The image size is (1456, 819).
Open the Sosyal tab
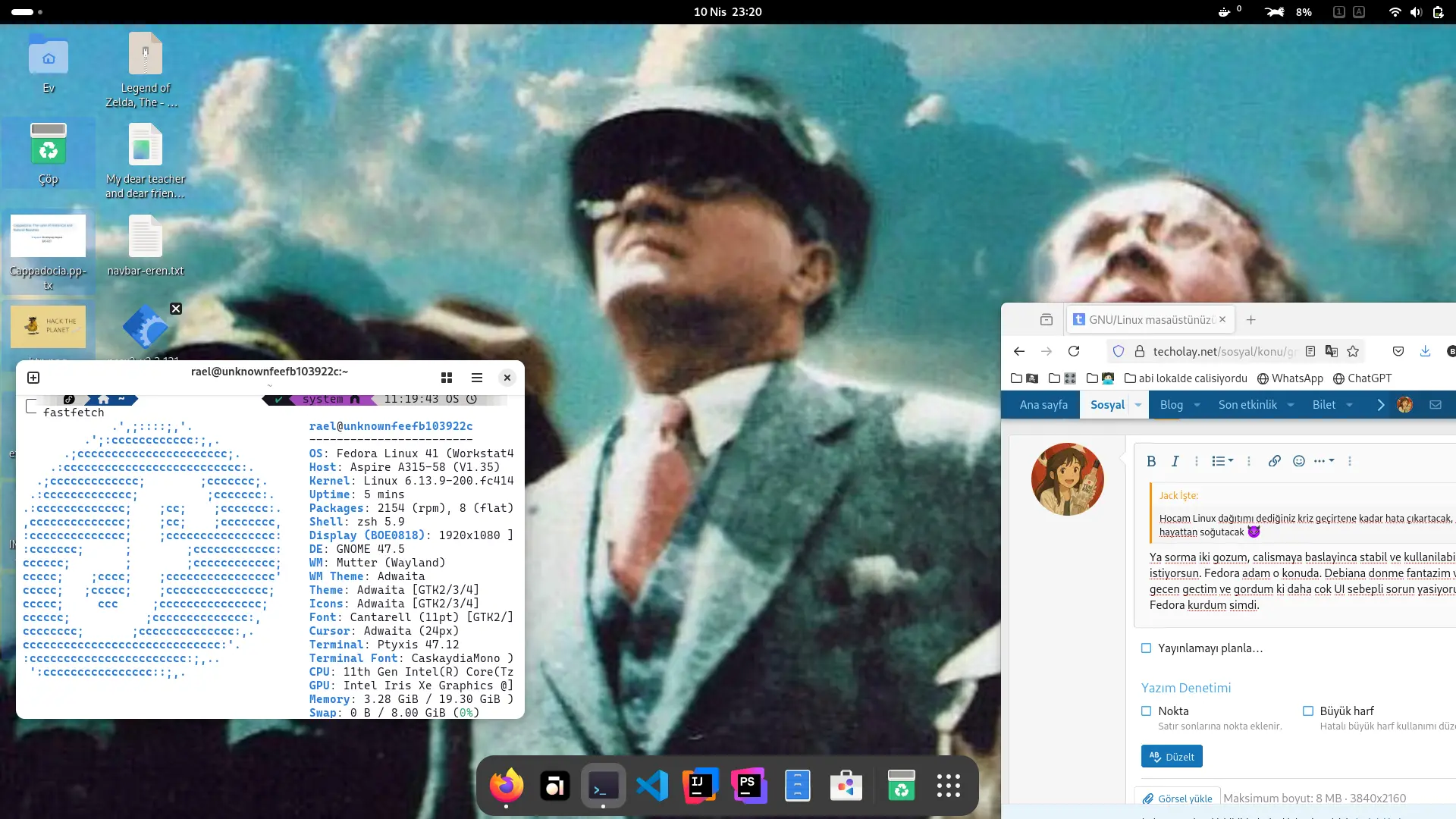tap(1107, 405)
